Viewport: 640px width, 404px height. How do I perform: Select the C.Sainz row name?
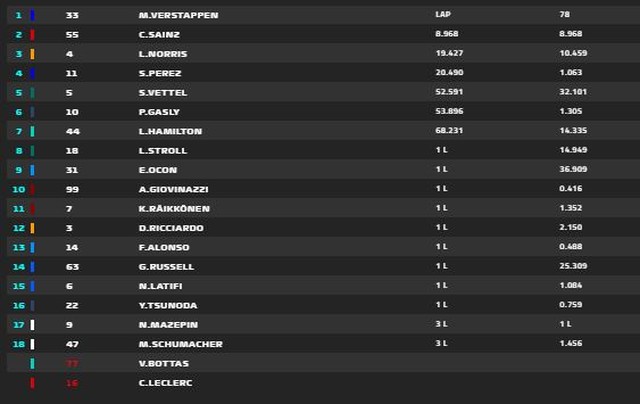pyautogui.click(x=159, y=35)
